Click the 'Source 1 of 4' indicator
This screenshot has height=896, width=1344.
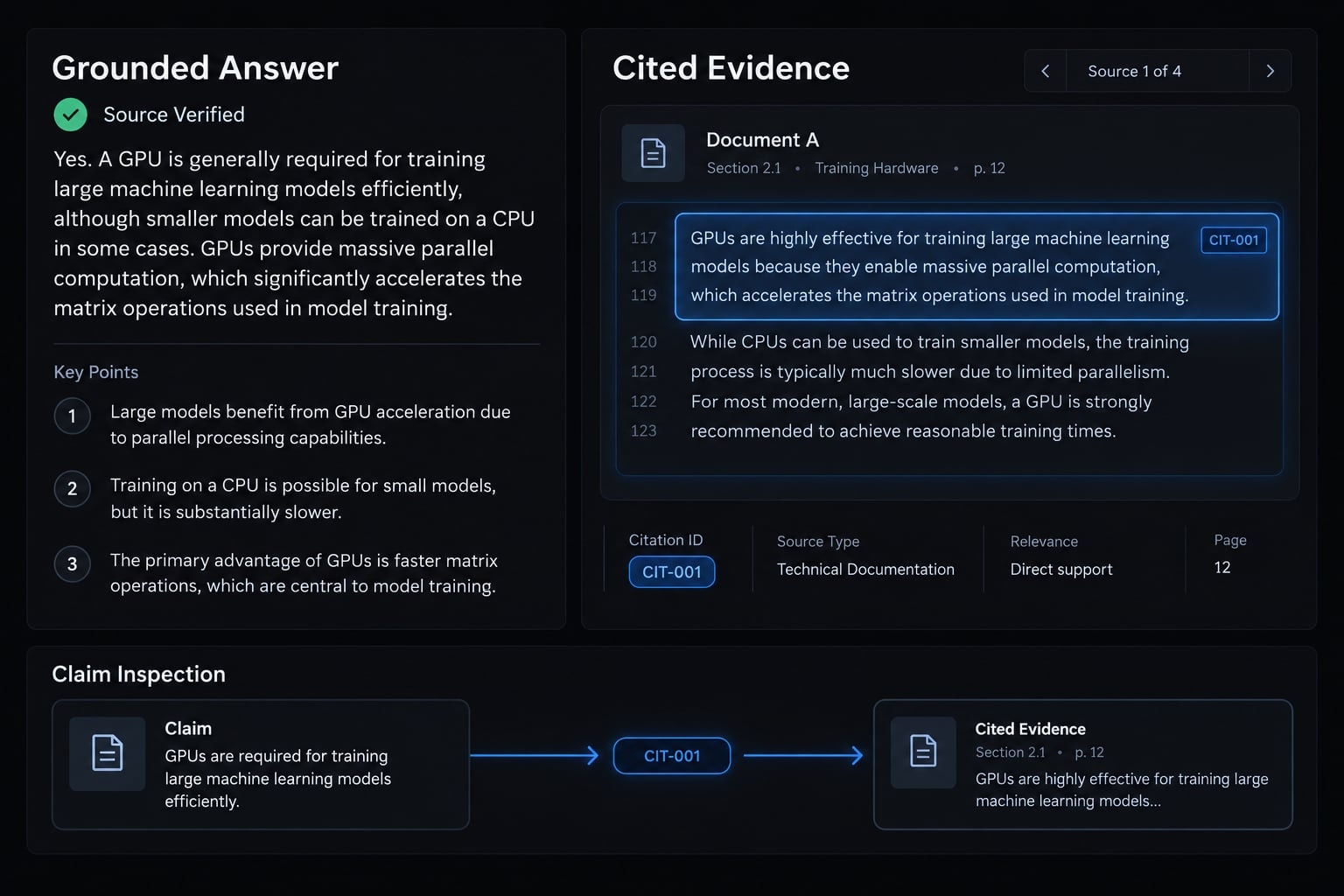(1134, 71)
